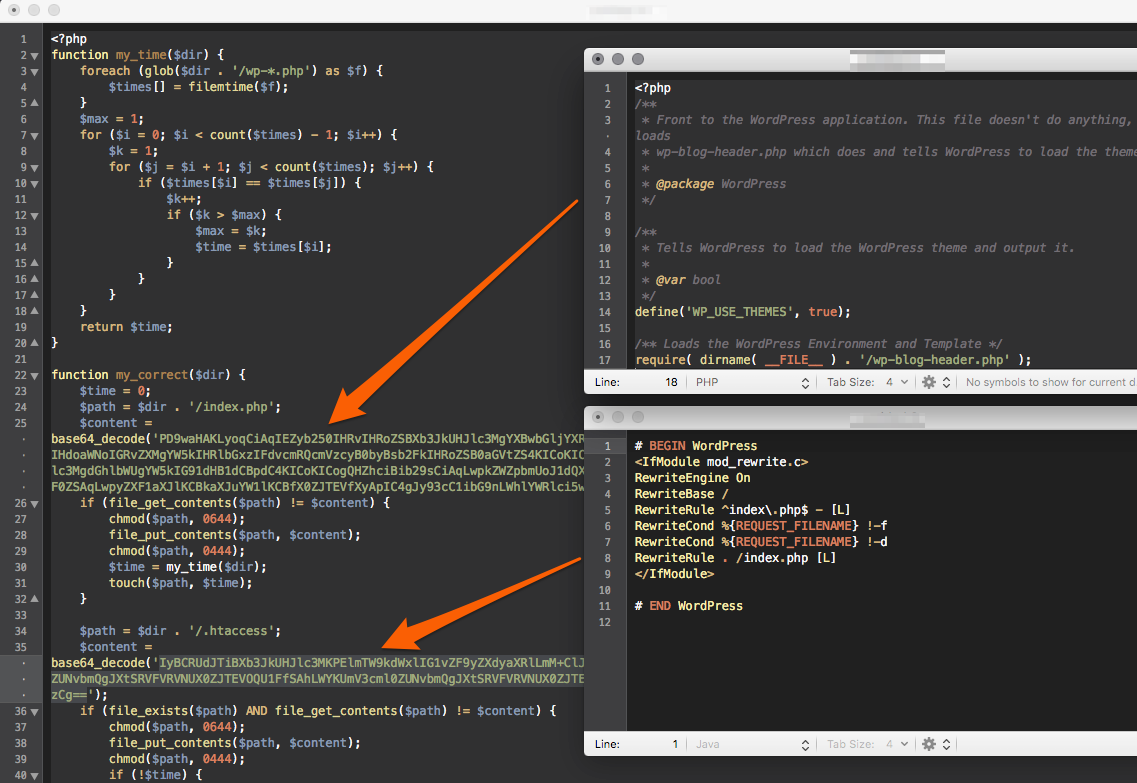1137x783 pixels.
Task: Click 'touch($path, $time);' line
Action: click(181, 583)
